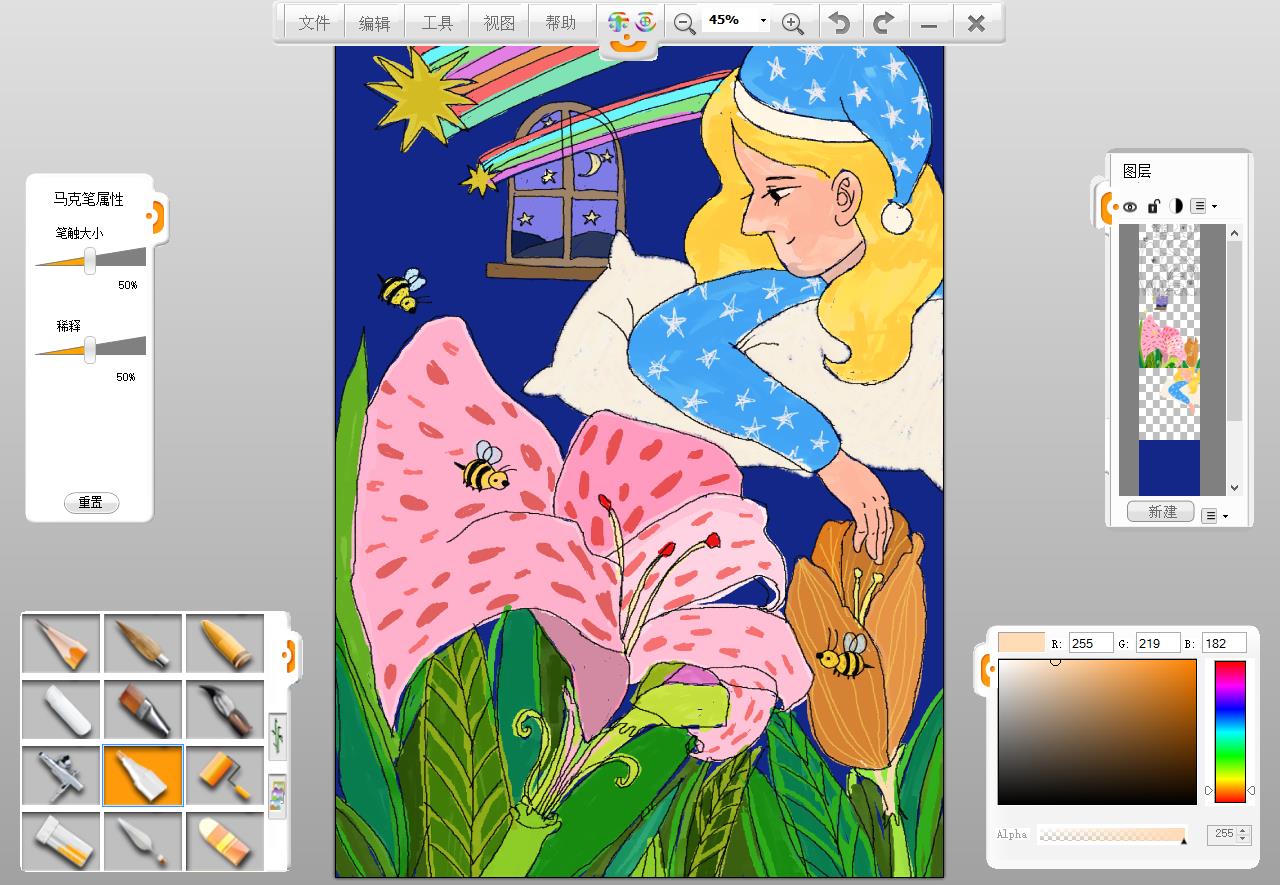Click the 重置 reset button
The height and width of the screenshot is (885, 1280).
[91, 503]
